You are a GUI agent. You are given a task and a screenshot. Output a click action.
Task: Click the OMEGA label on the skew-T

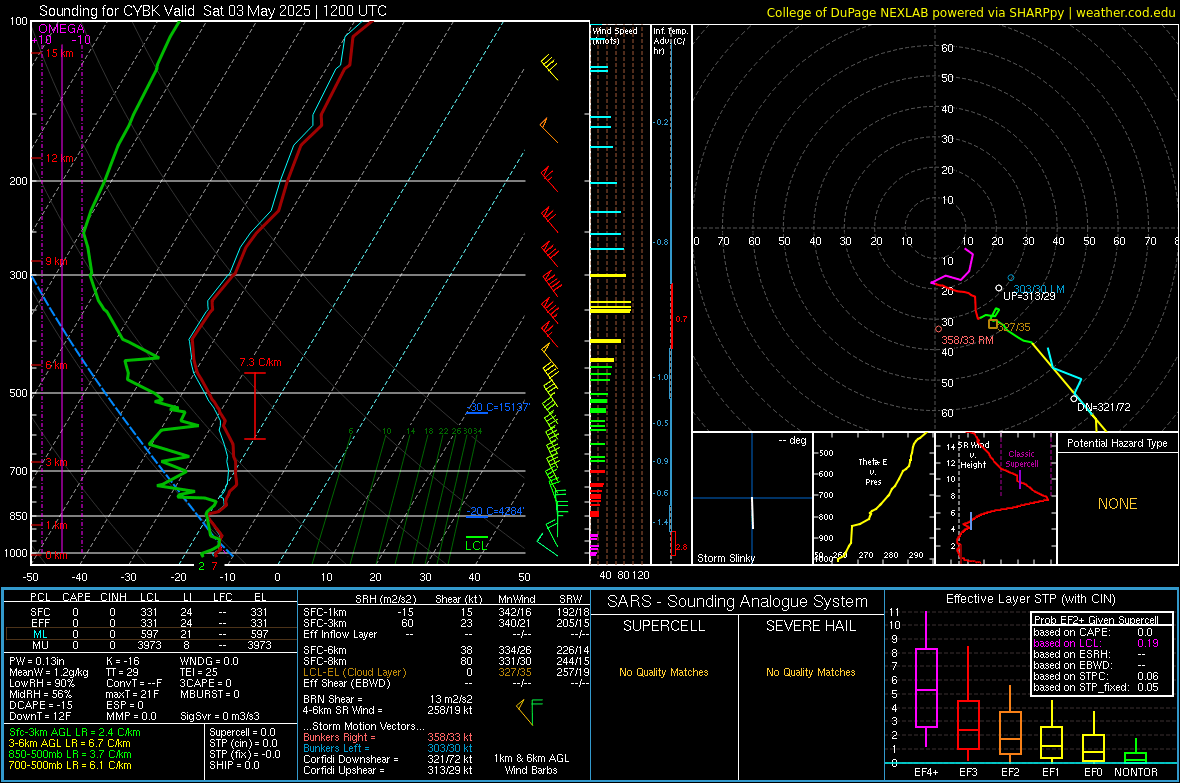tap(62, 29)
